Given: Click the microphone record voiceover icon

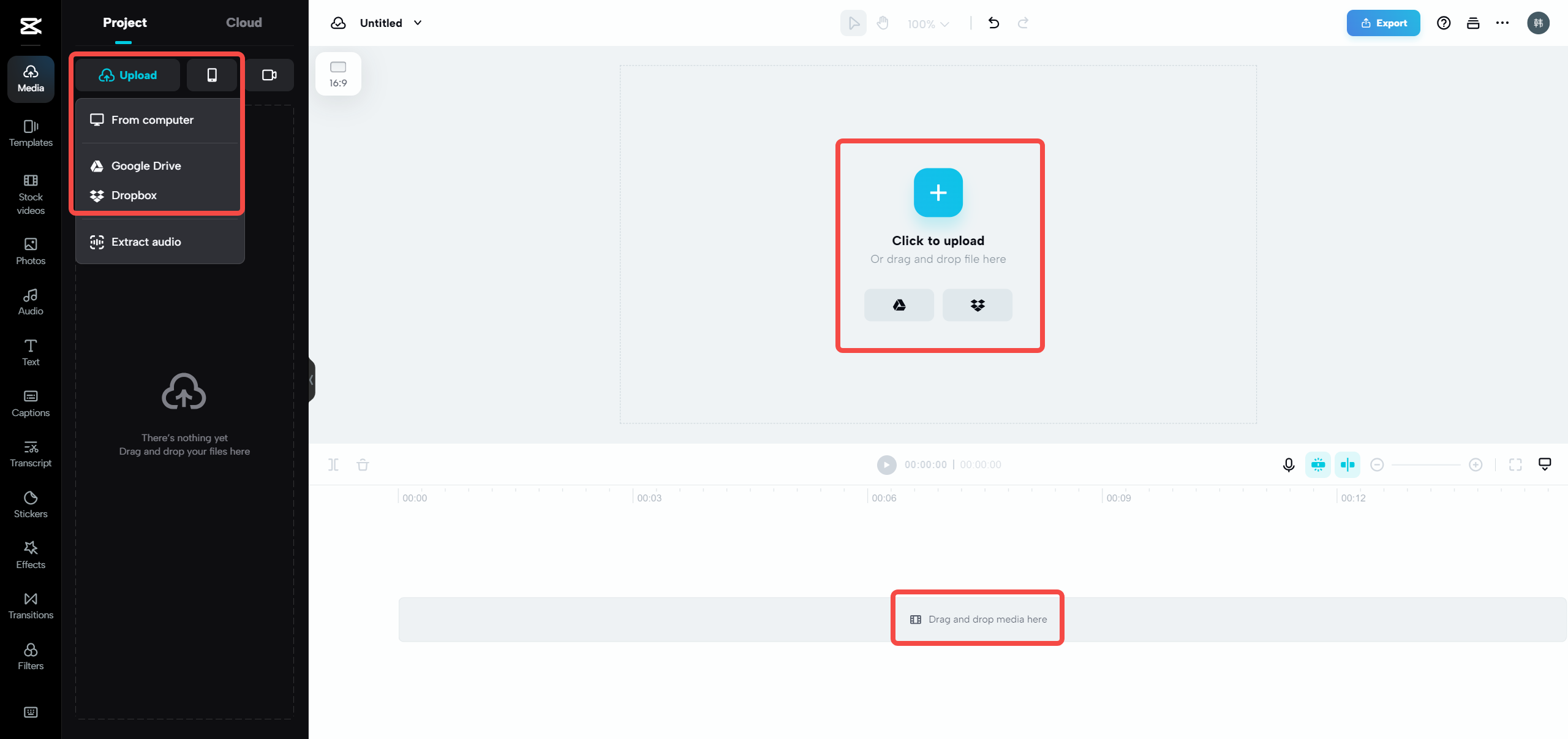Looking at the screenshot, I should pos(1288,464).
